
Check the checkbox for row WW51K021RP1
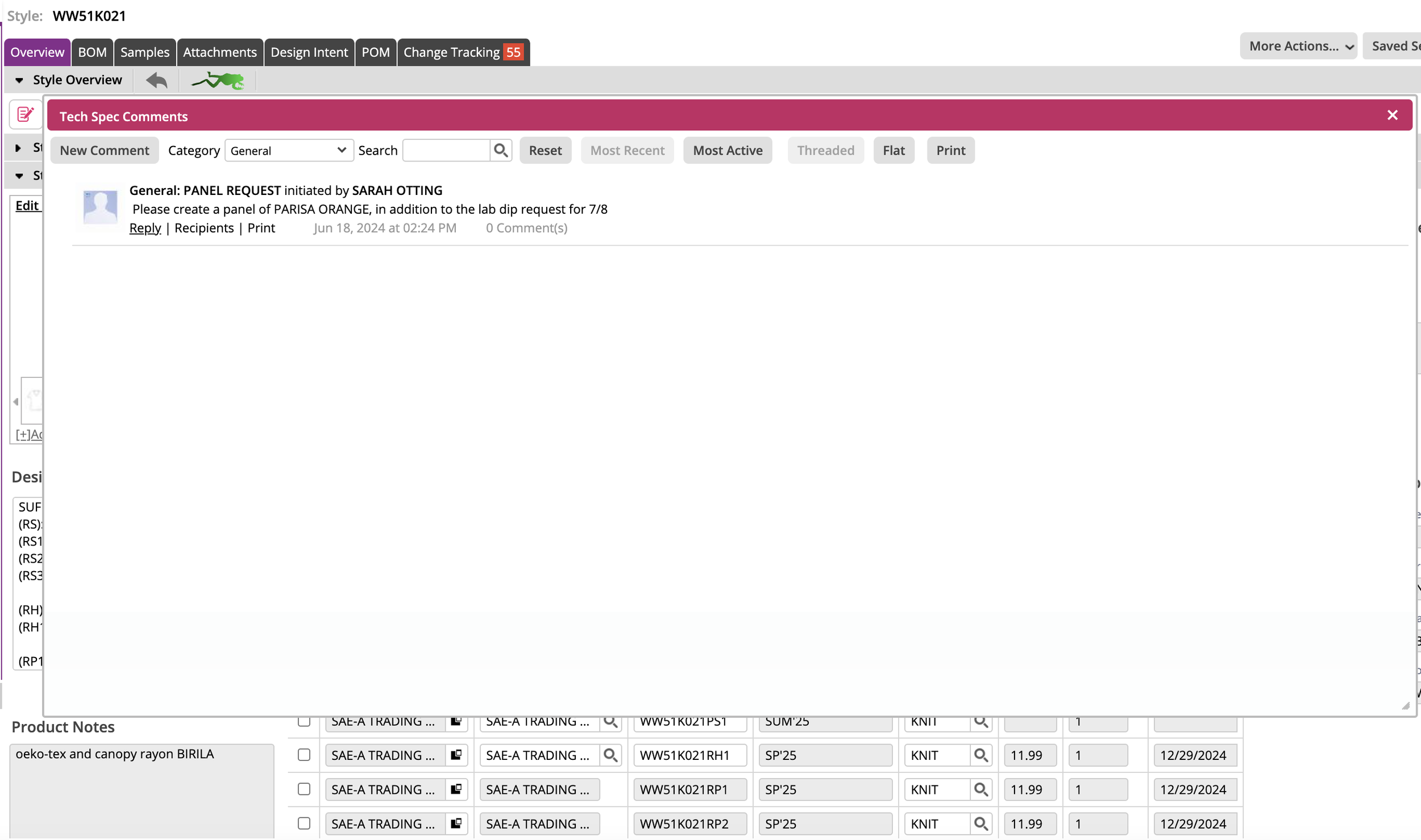[304, 789]
